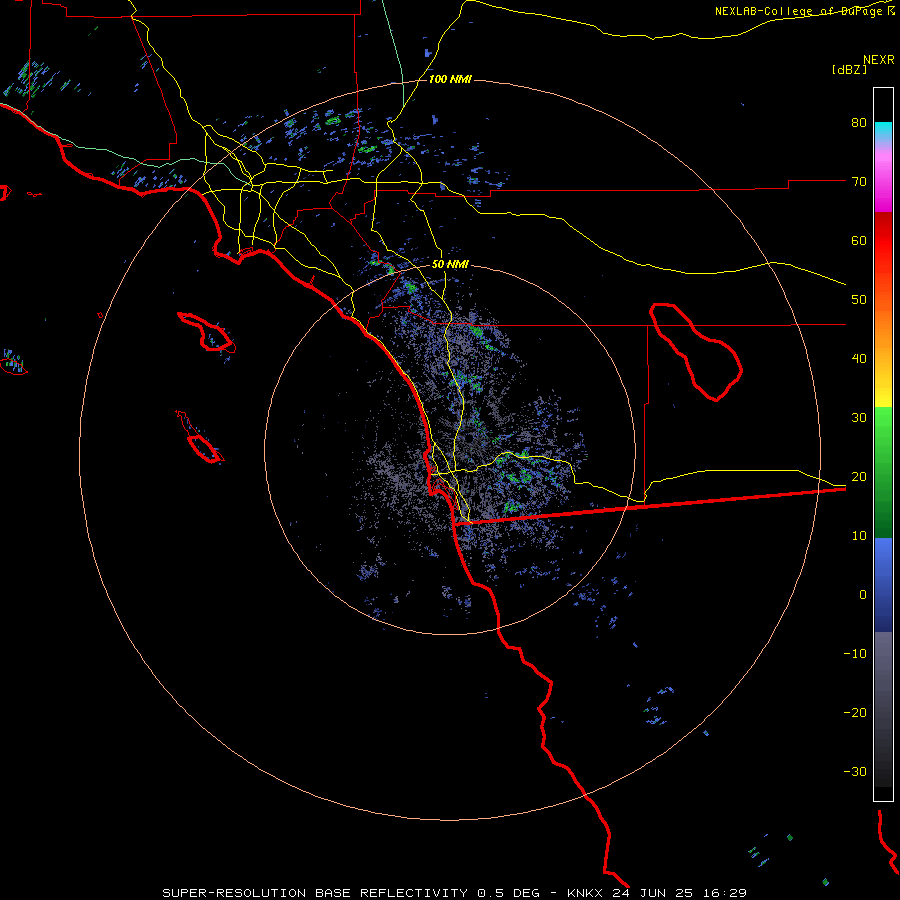The image size is (900, 900).
Task: Click the 80 value on the dBZ scale
Action: coord(859,122)
